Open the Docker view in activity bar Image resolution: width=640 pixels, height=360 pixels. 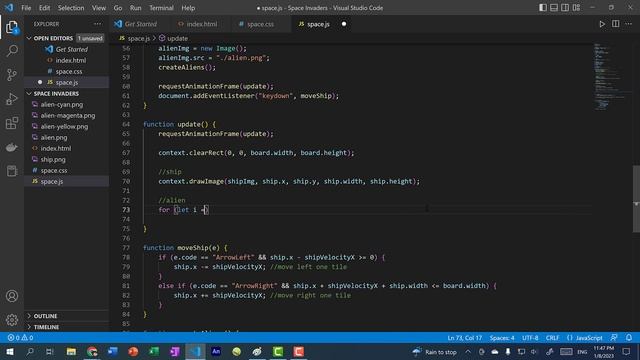[x=12, y=147]
